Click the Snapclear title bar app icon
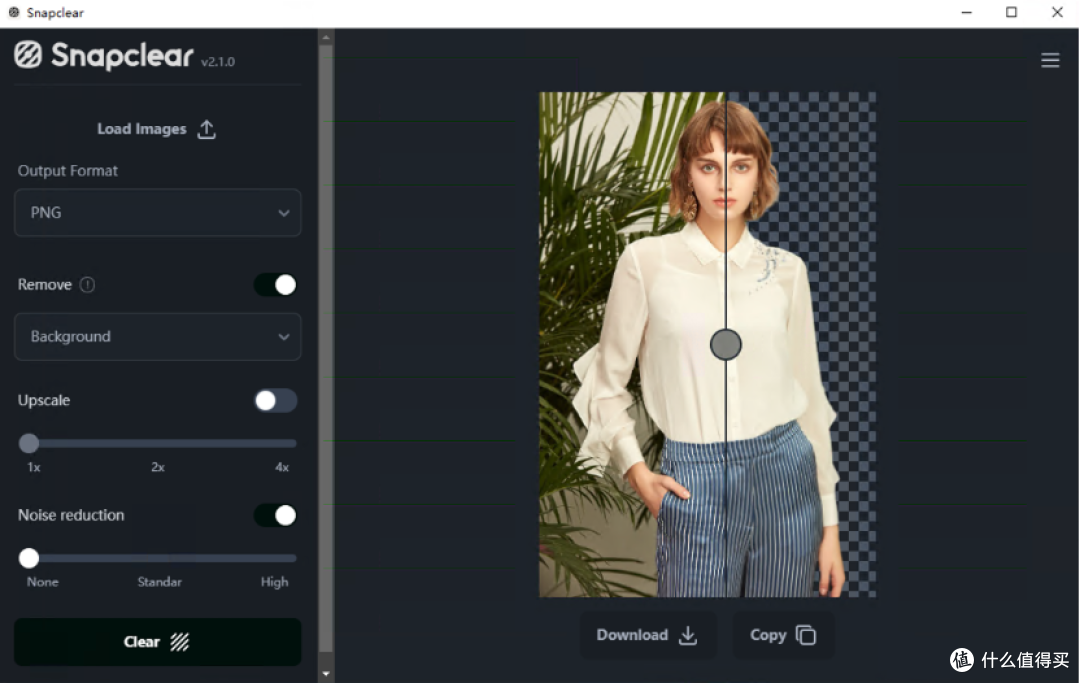The image size is (1080, 683). pos(14,12)
